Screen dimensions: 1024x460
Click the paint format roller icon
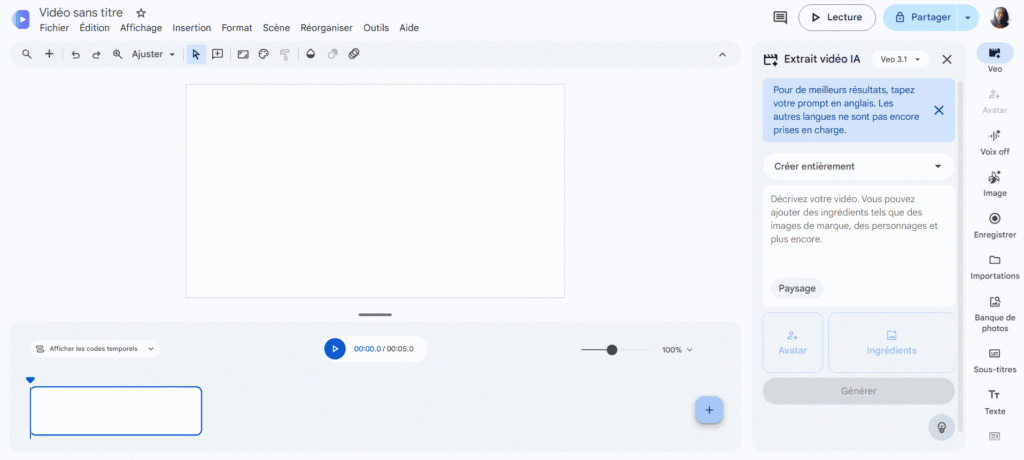[x=285, y=55]
